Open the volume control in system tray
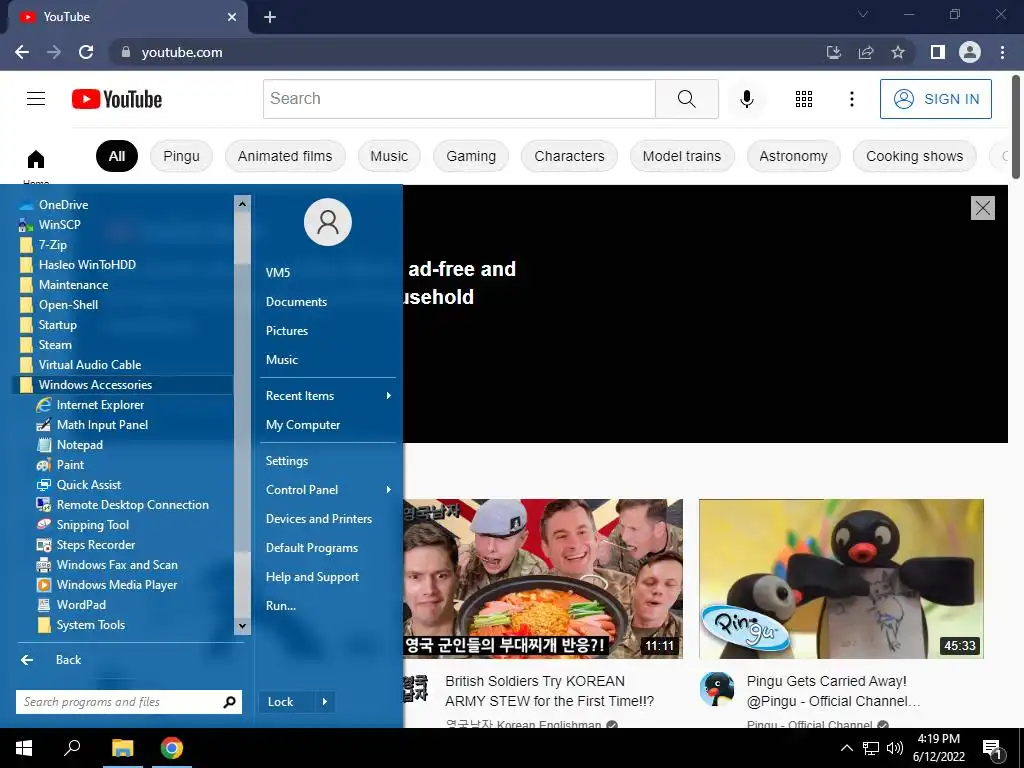The height and width of the screenshot is (768, 1024). point(895,748)
